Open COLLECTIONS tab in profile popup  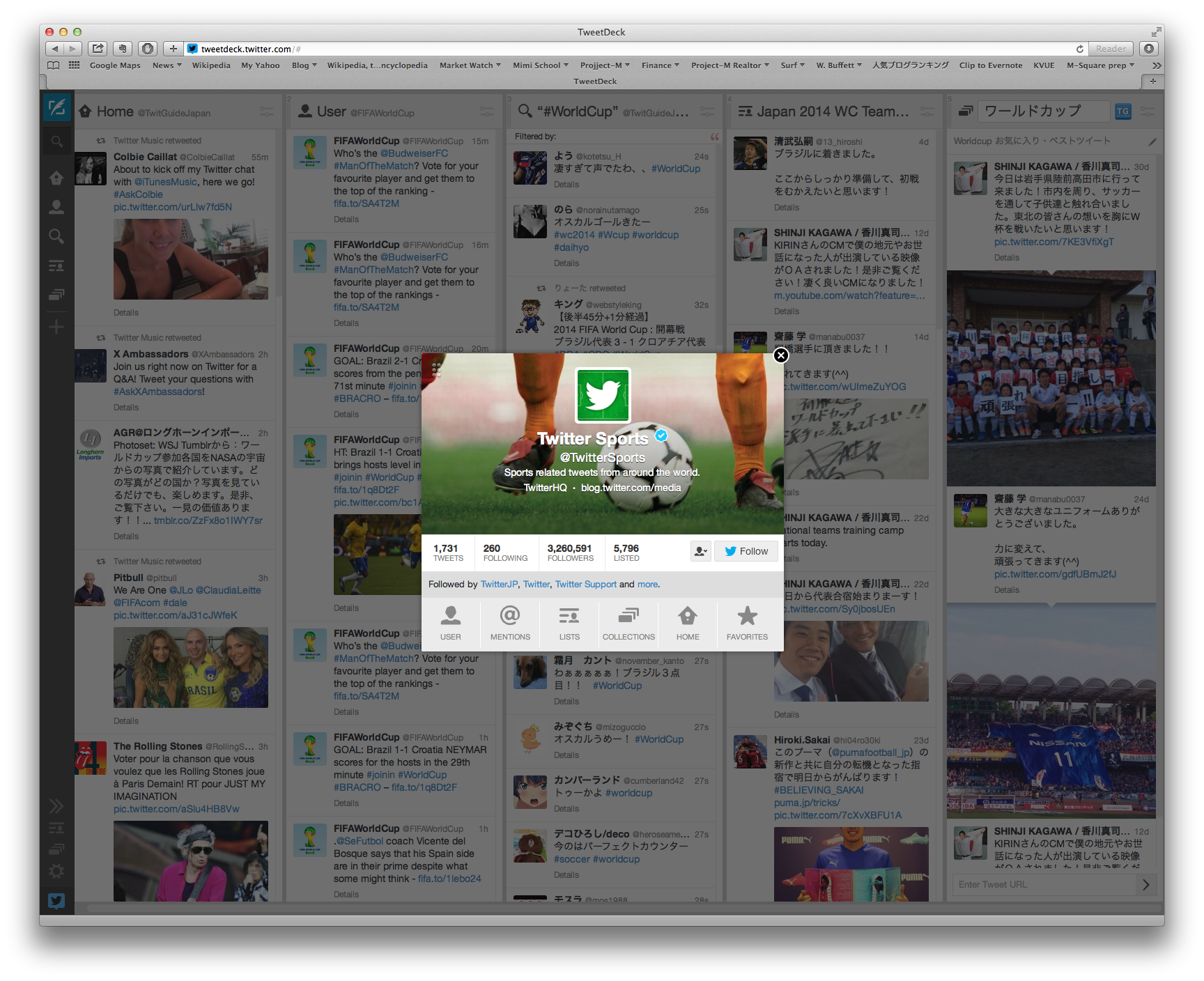pos(628,623)
